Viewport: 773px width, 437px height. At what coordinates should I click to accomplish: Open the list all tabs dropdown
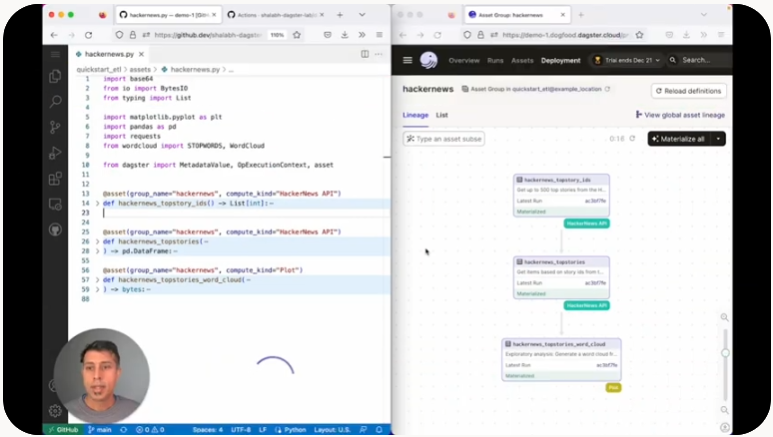pyautogui.click(x=362, y=15)
